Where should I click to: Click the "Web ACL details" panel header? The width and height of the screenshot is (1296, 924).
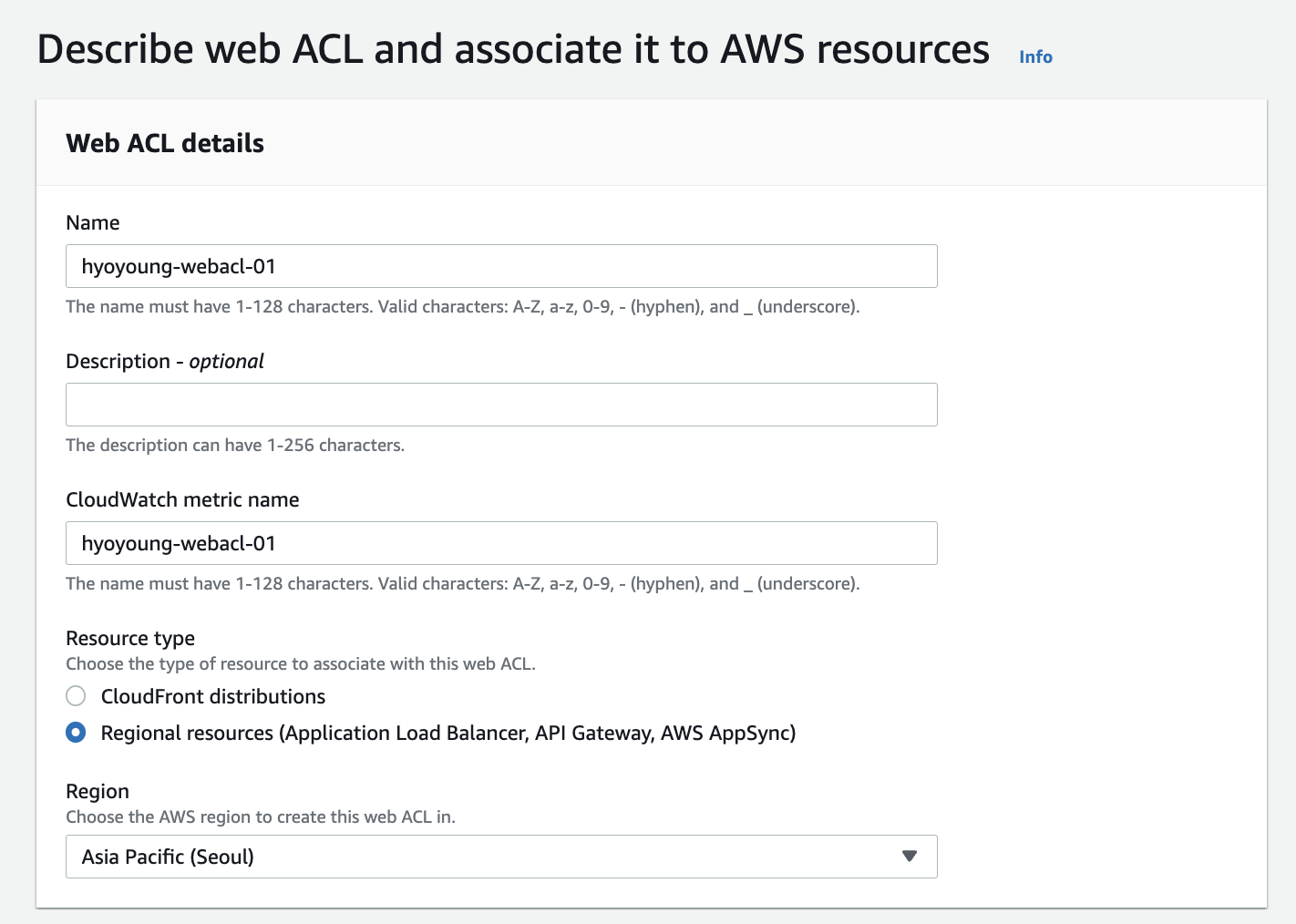coord(165,143)
